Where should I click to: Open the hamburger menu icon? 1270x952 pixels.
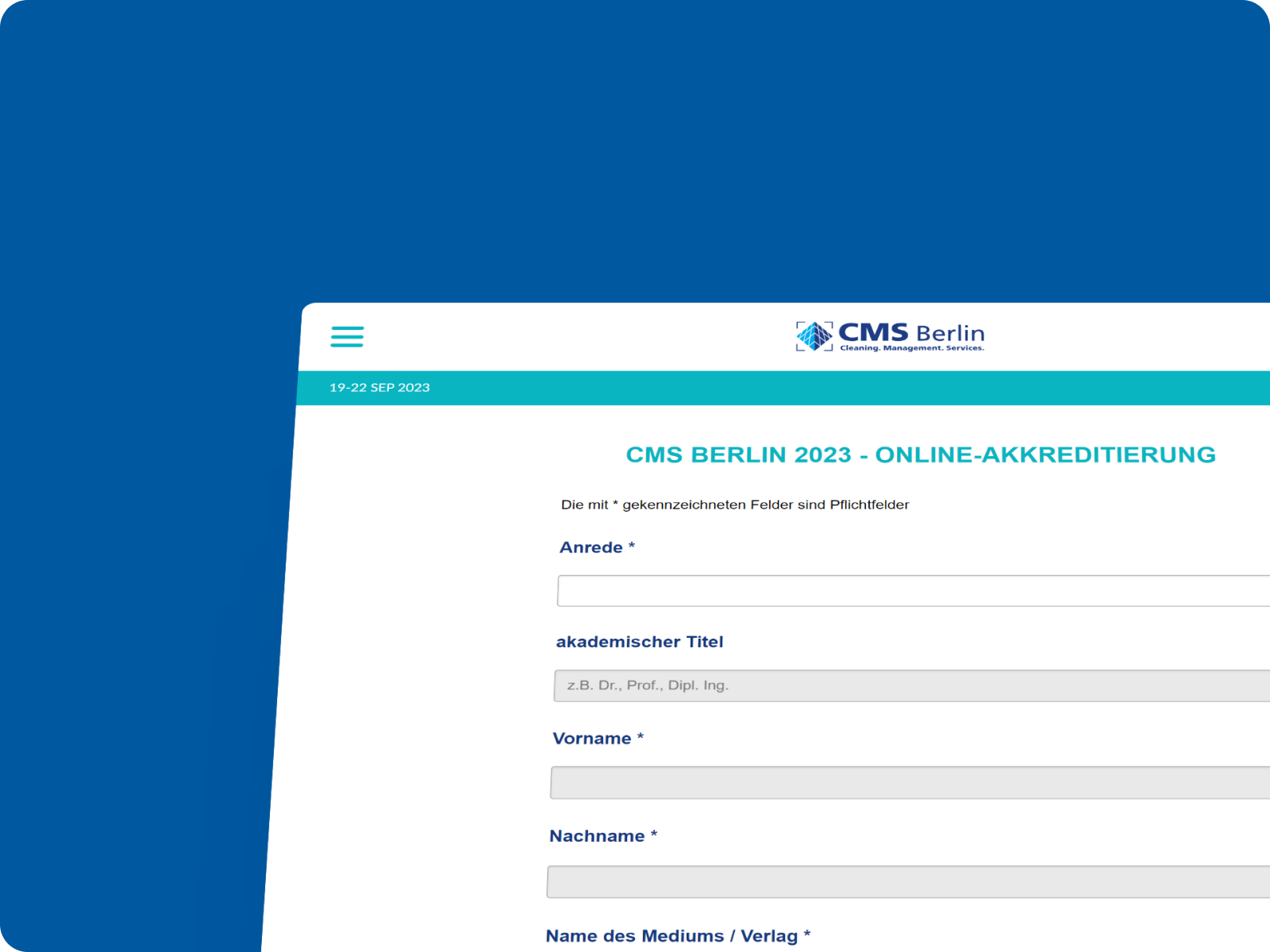[x=347, y=336]
